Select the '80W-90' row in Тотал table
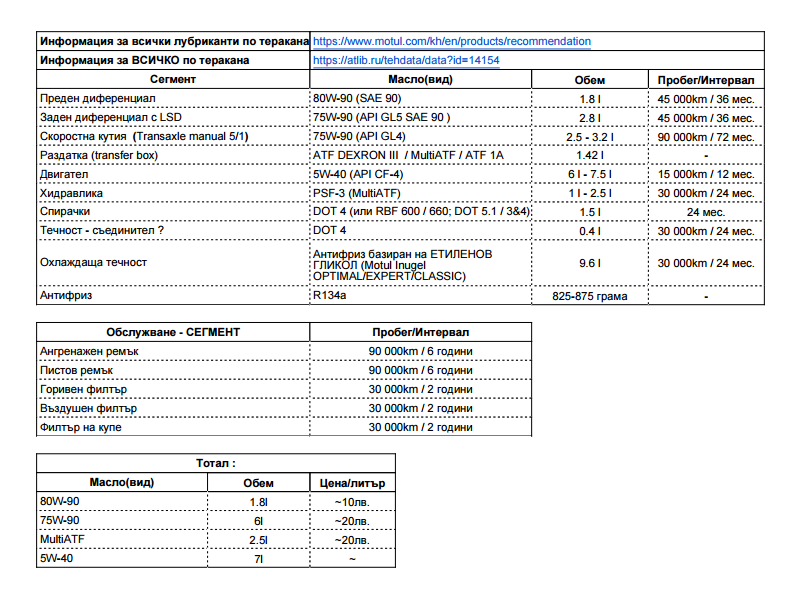 [x=122, y=502]
